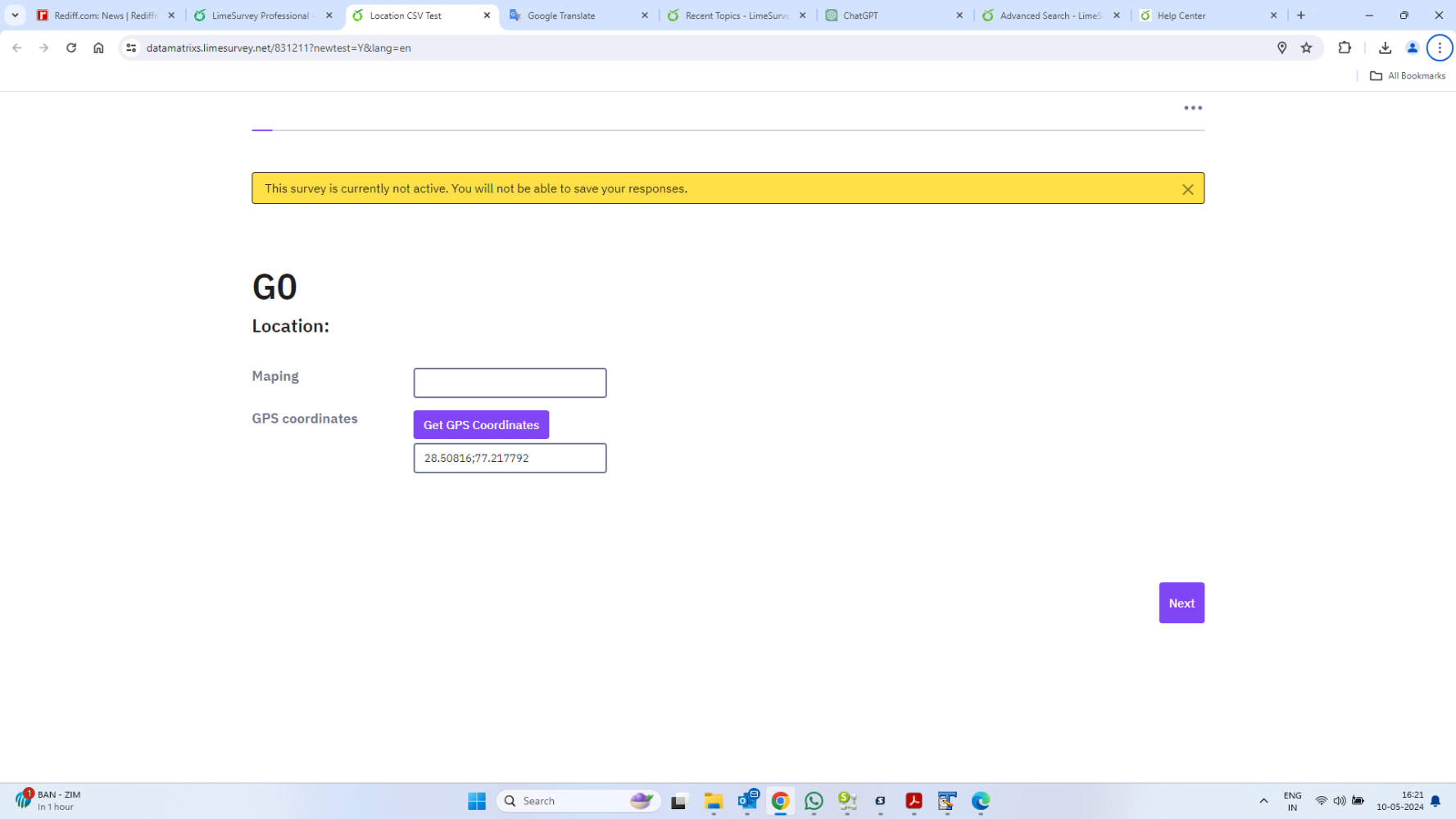Click the GPS coordinates value field
This screenshot has width=1456, height=819.
(x=510, y=458)
